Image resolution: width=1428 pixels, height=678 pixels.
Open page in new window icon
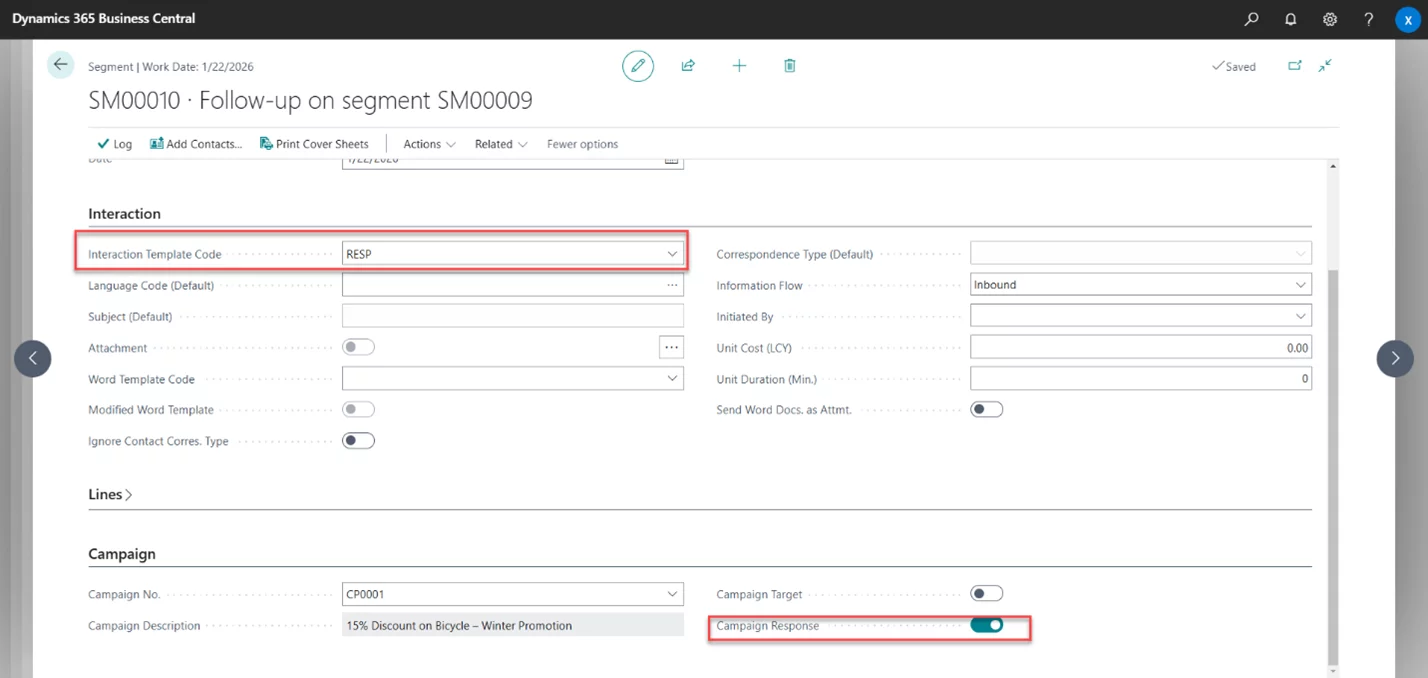[1295, 66]
